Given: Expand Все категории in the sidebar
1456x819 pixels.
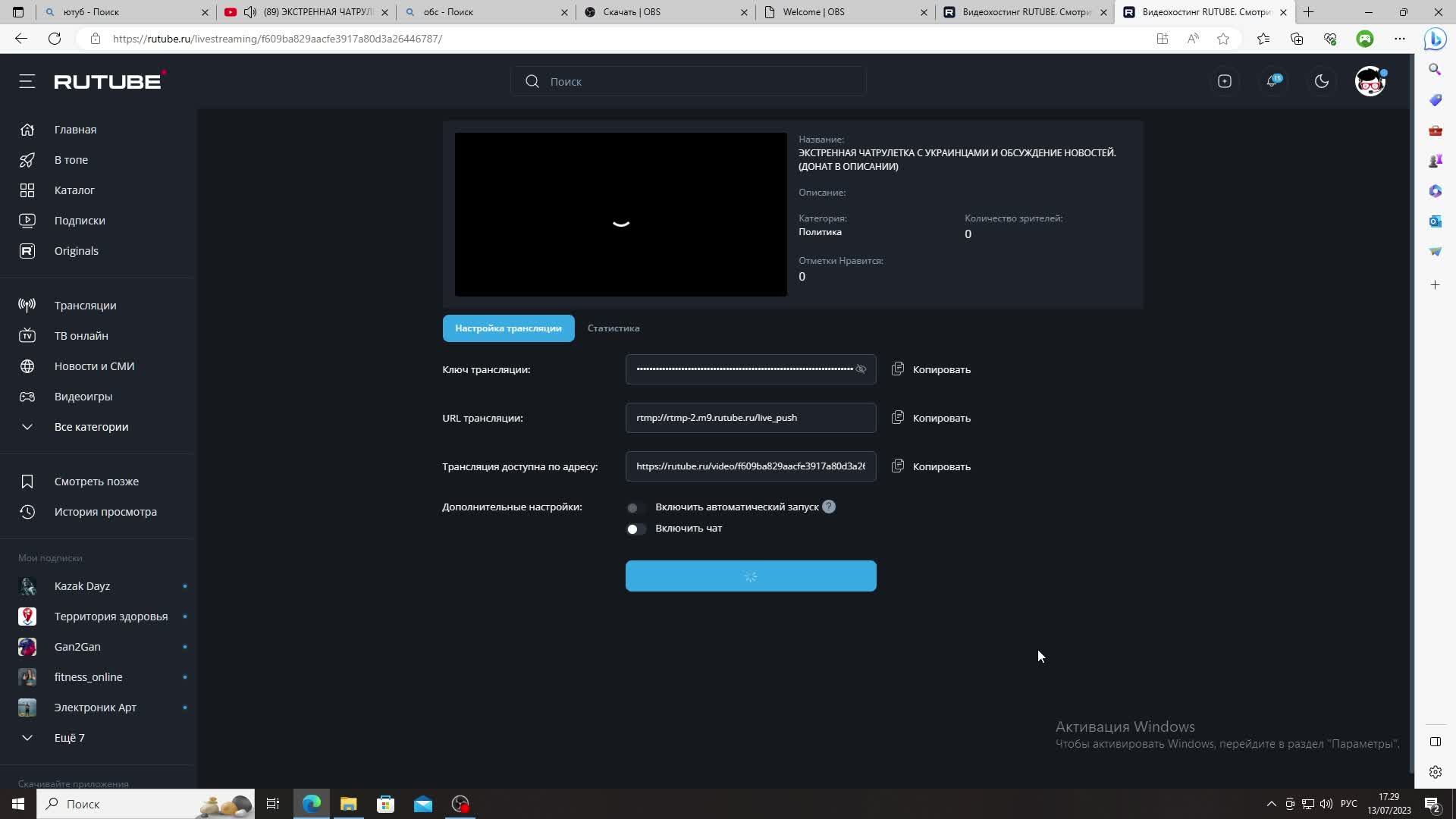Looking at the screenshot, I should point(91,427).
